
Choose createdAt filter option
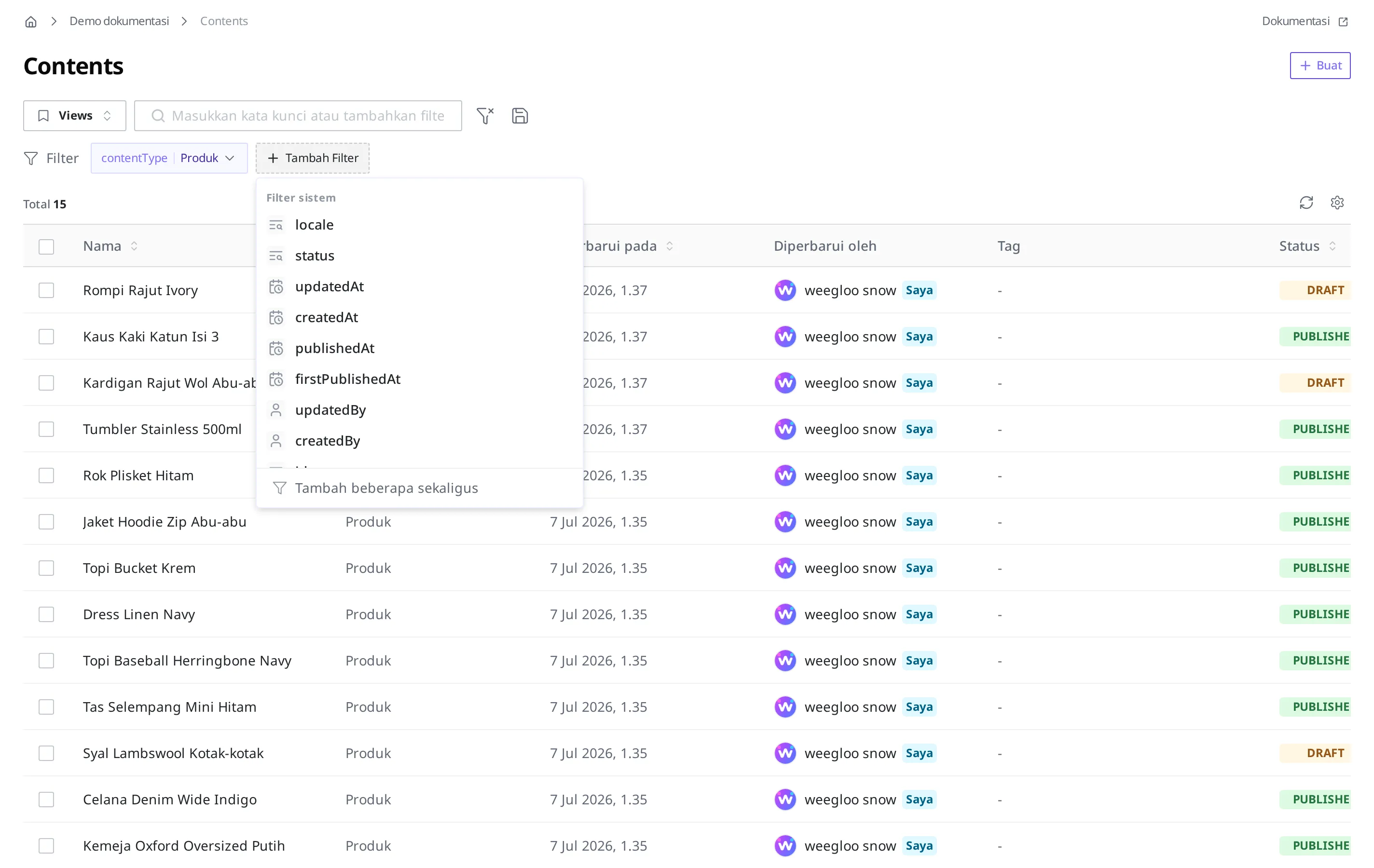pos(419,318)
